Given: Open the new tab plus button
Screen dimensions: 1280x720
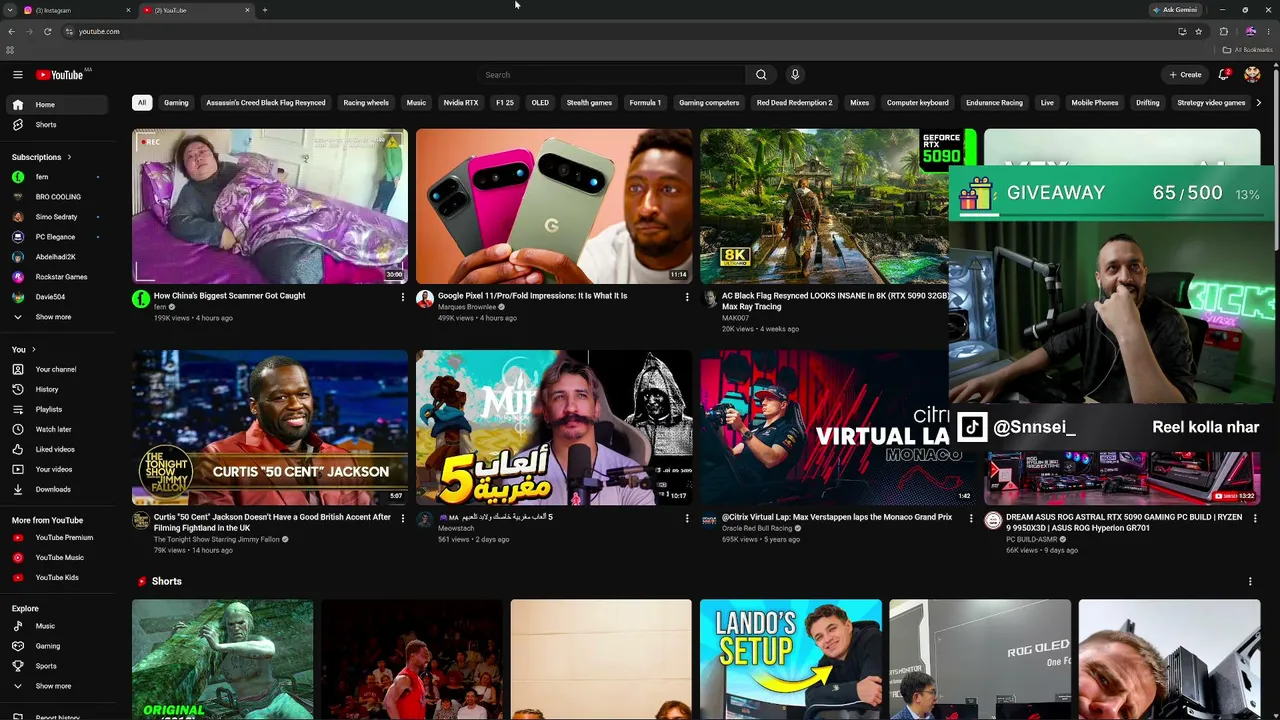Looking at the screenshot, I should pos(265,10).
